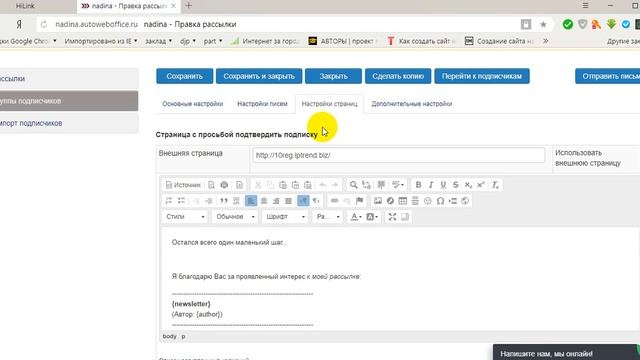Click the Сохранить и закрыть button
The width and height of the screenshot is (640, 360).
click(x=259, y=76)
